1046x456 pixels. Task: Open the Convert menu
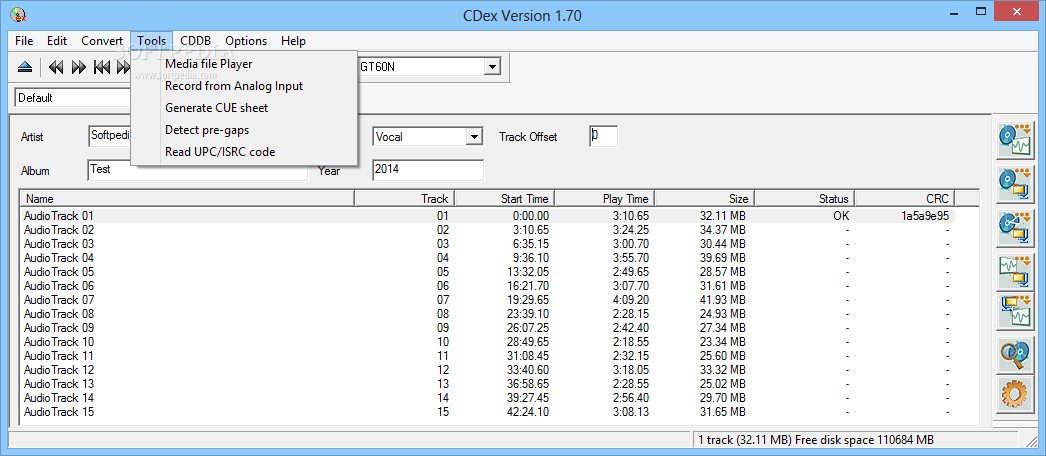coord(102,41)
